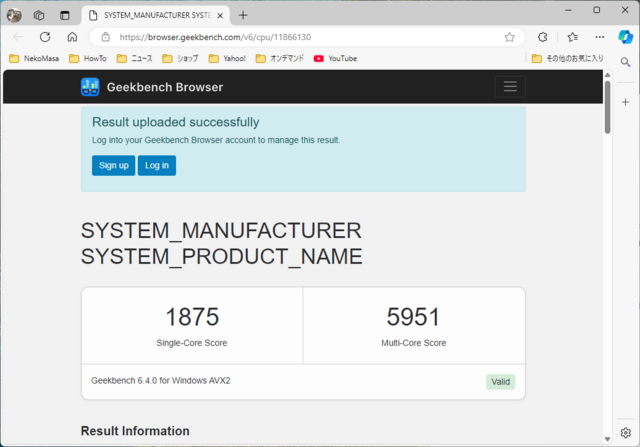Close the SYSTEM_MANUFACTURER tab
Viewport: 640px width, 447px height.
coord(220,16)
